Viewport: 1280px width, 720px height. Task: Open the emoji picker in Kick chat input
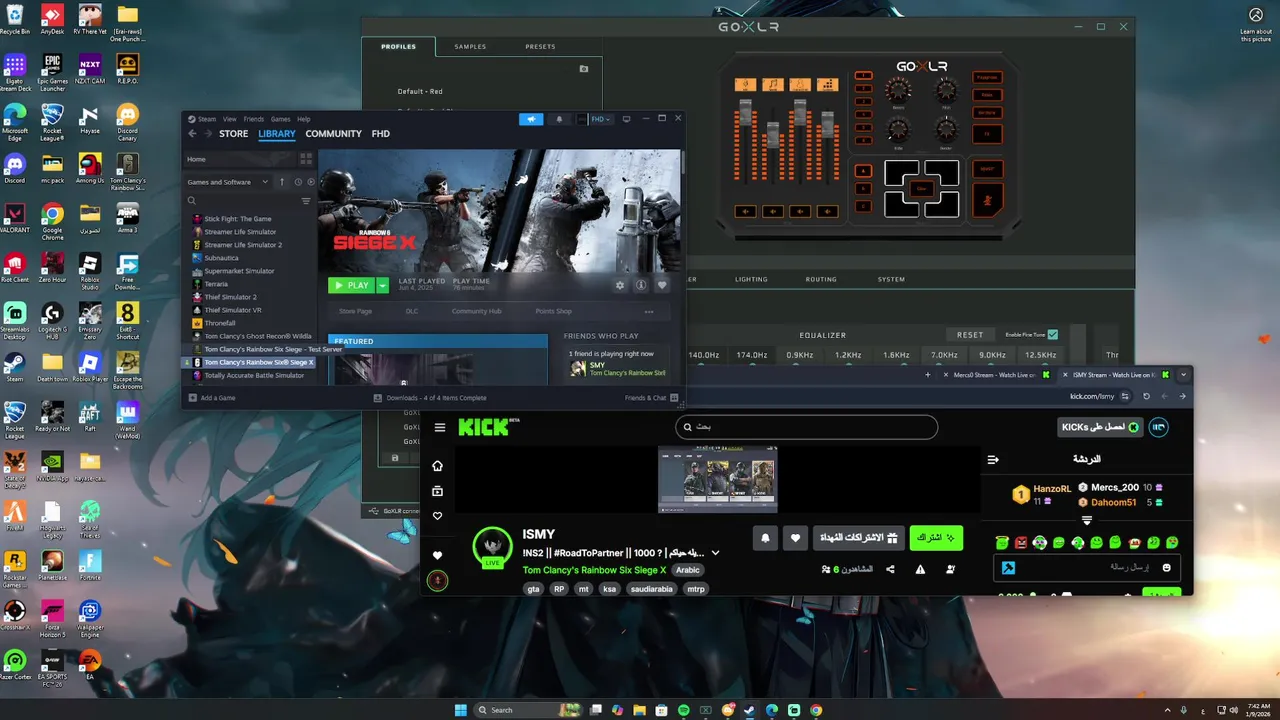pyautogui.click(x=1166, y=568)
